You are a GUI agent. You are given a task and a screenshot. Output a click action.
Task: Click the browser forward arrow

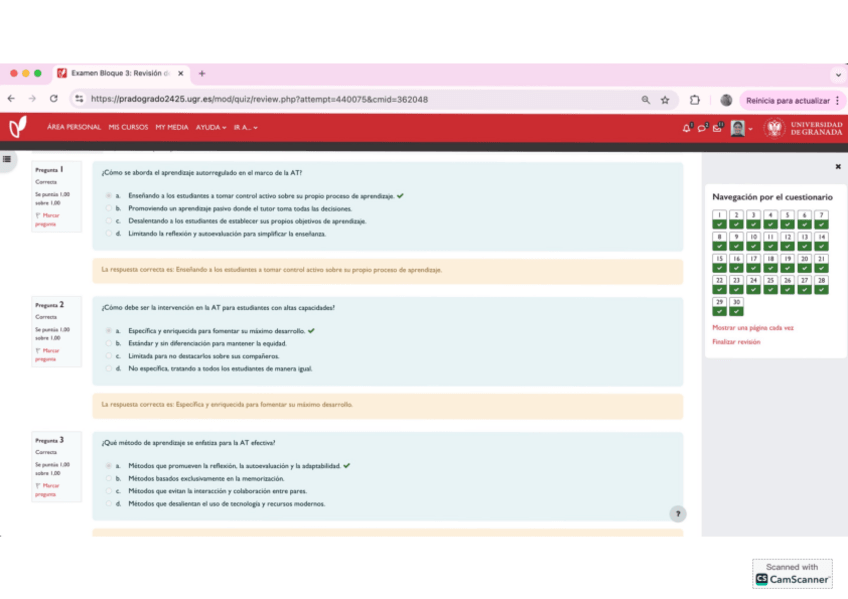pos(32,99)
